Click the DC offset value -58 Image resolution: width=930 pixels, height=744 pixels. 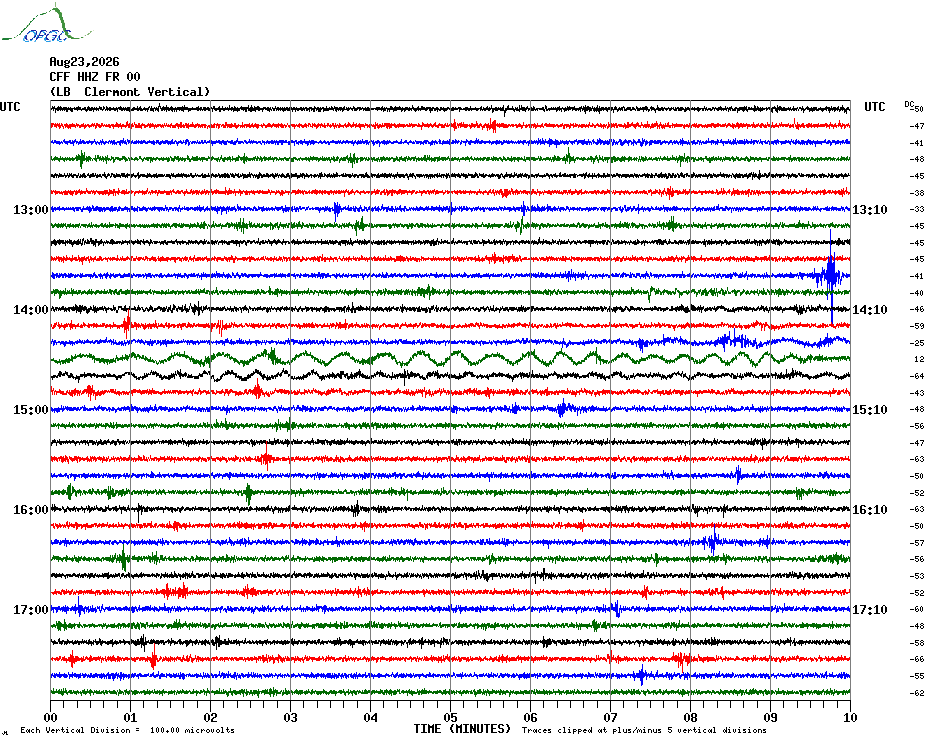coord(917,643)
